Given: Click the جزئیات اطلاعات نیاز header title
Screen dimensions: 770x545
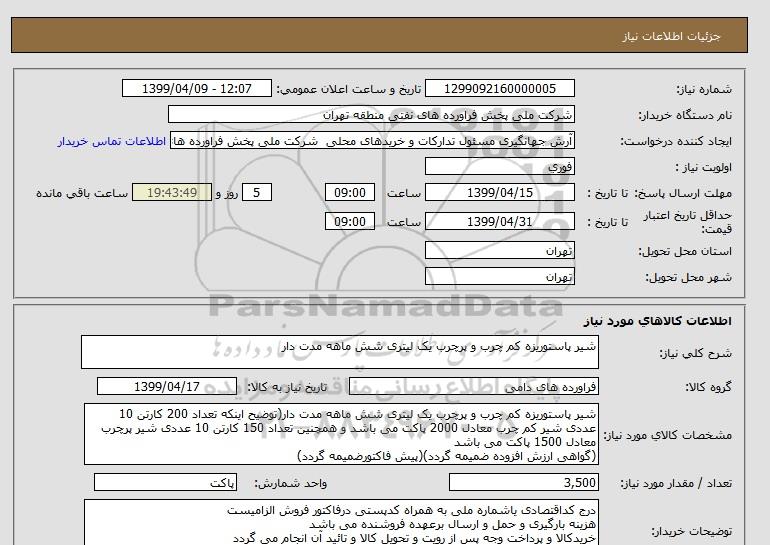Looking at the screenshot, I should click(x=671, y=36).
